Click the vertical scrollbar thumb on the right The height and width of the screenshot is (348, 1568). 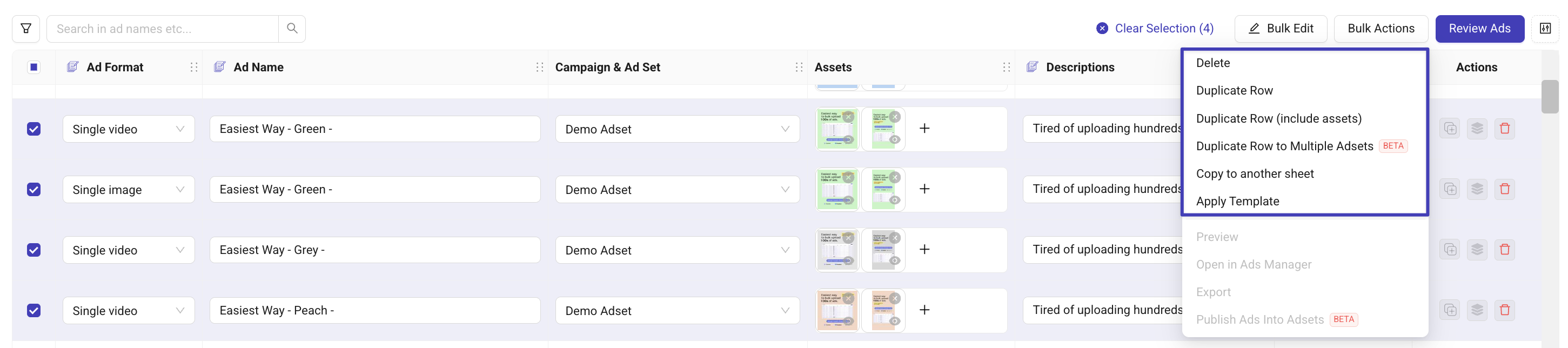click(x=1549, y=97)
